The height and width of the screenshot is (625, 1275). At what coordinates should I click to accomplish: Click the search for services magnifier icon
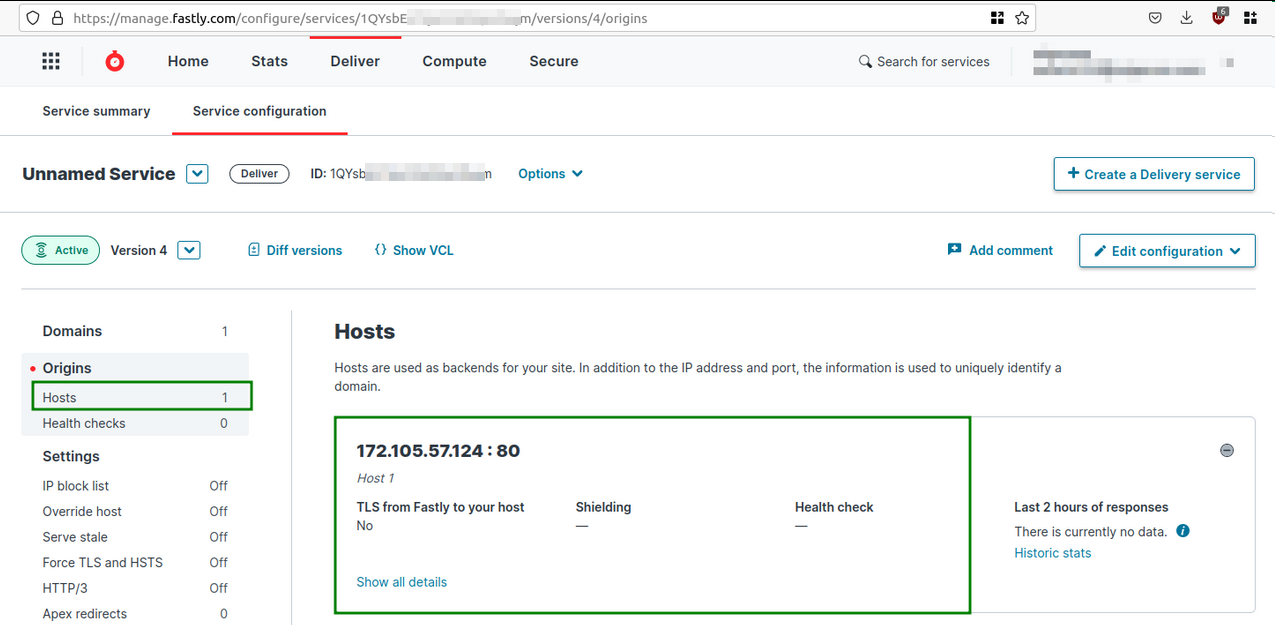click(865, 61)
